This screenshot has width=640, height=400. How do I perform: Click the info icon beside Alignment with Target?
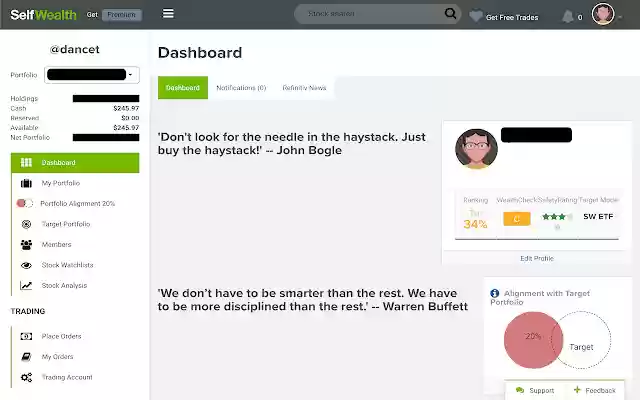point(495,293)
